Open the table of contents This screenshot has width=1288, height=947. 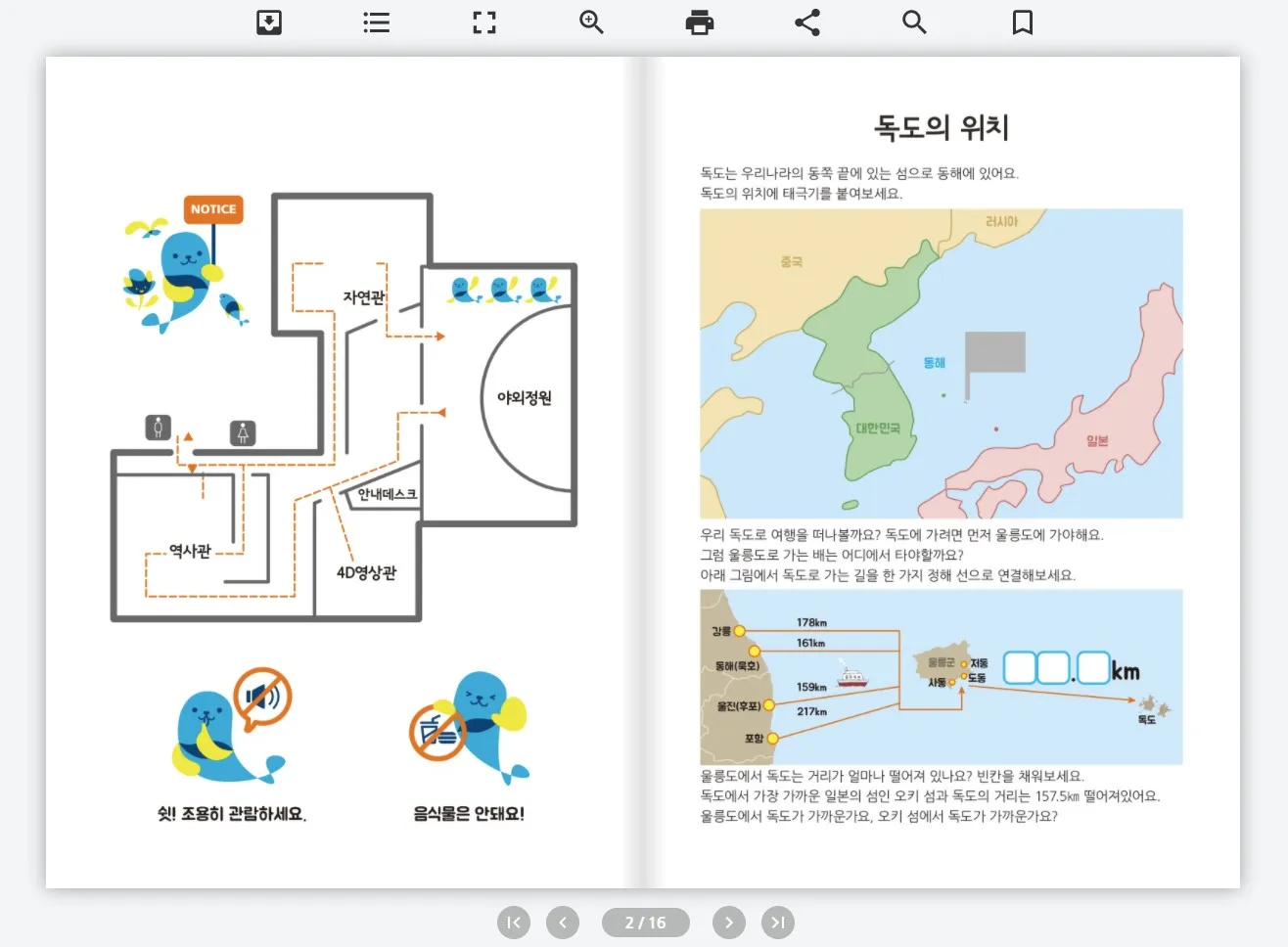pyautogui.click(x=376, y=22)
